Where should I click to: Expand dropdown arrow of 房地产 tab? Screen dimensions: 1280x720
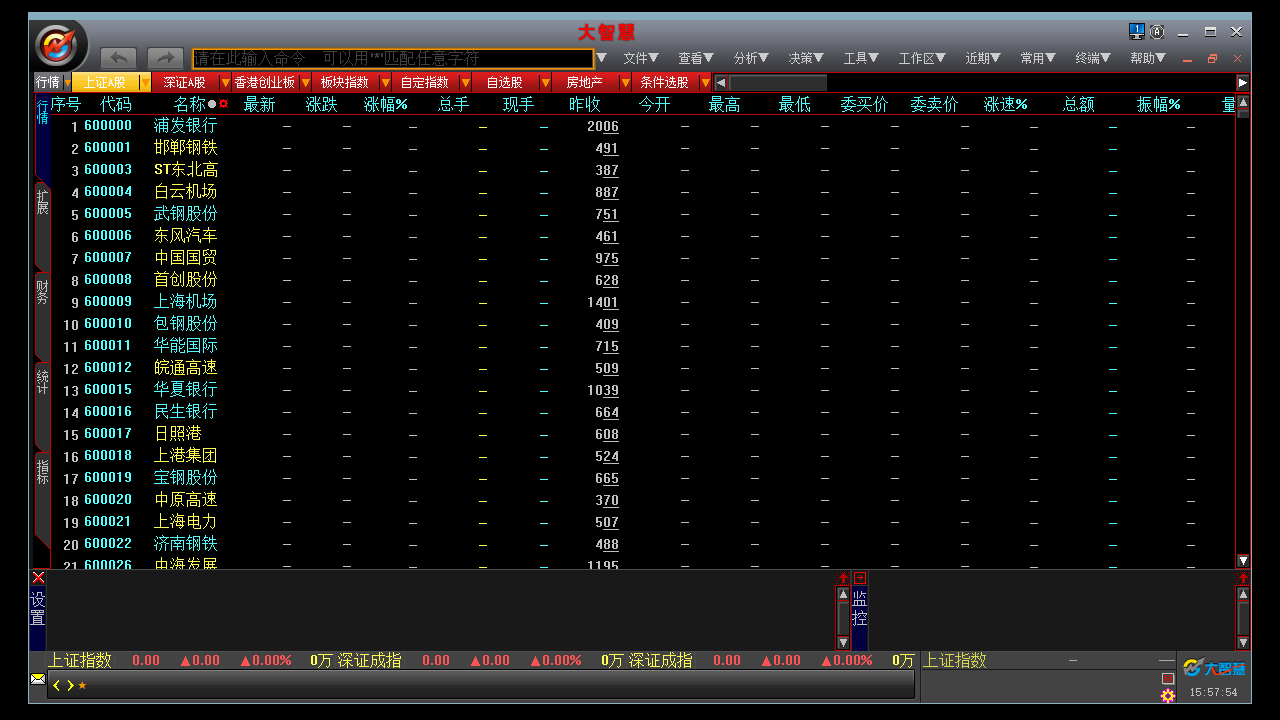click(625, 82)
